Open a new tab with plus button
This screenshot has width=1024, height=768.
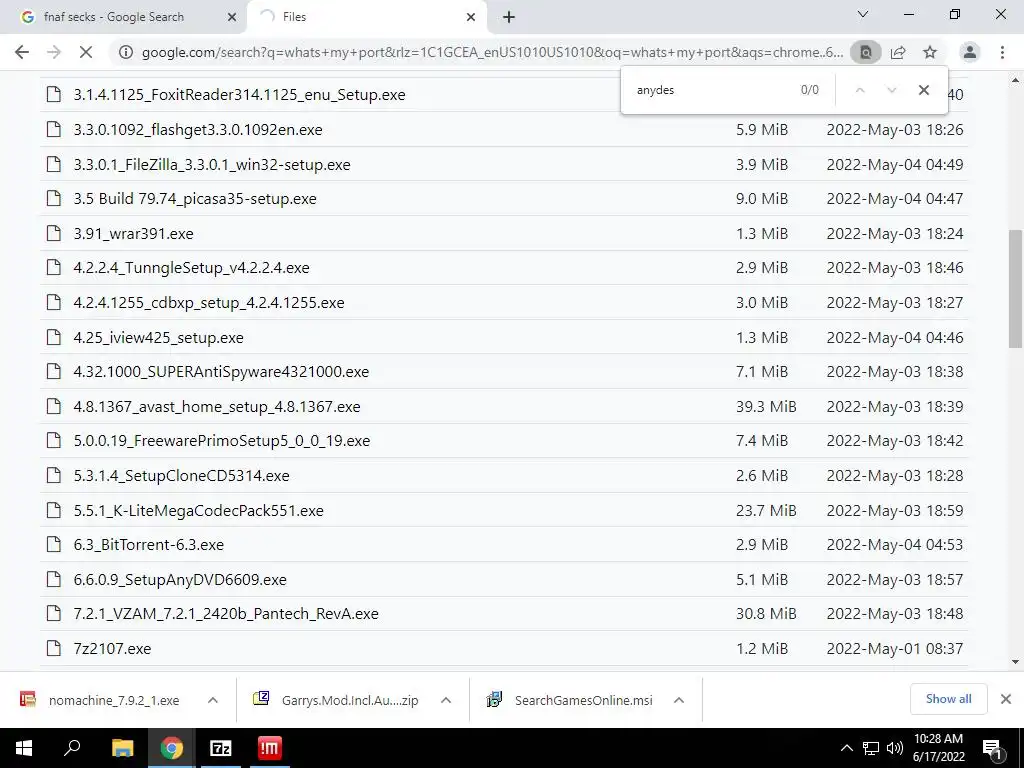tap(509, 17)
